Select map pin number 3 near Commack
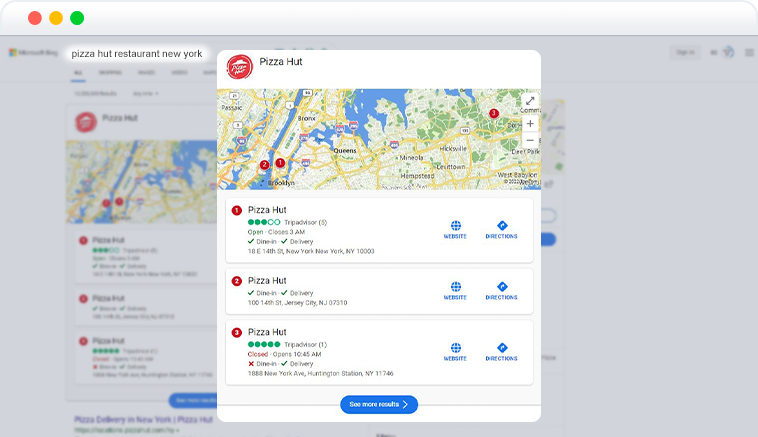This screenshot has height=437, width=758. pos(494,113)
